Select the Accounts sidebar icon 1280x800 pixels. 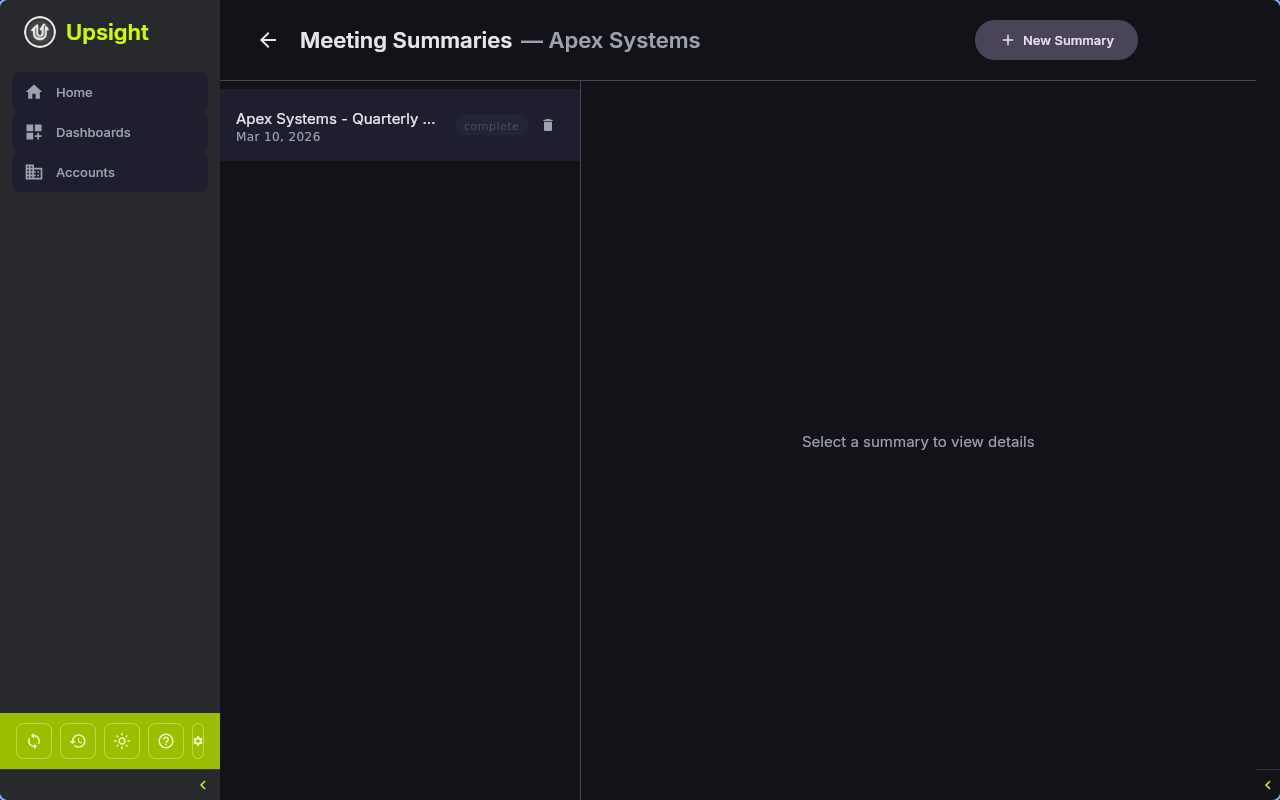coord(33,172)
